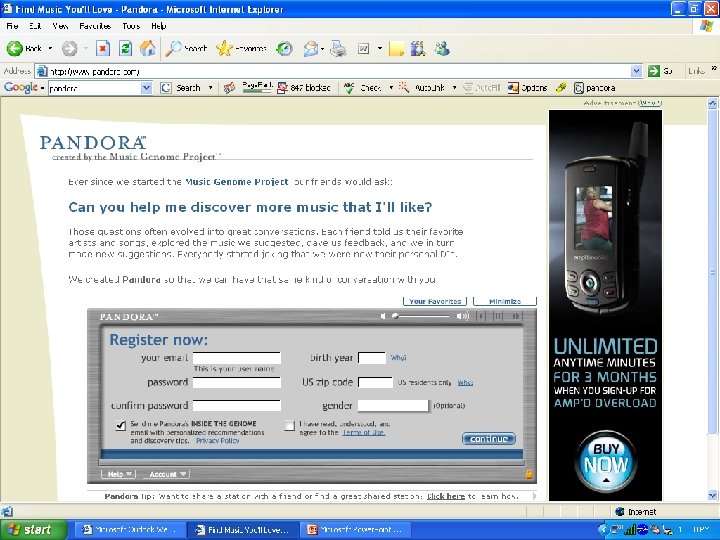Open the File menu
The image size is (720, 540).
(12, 26)
